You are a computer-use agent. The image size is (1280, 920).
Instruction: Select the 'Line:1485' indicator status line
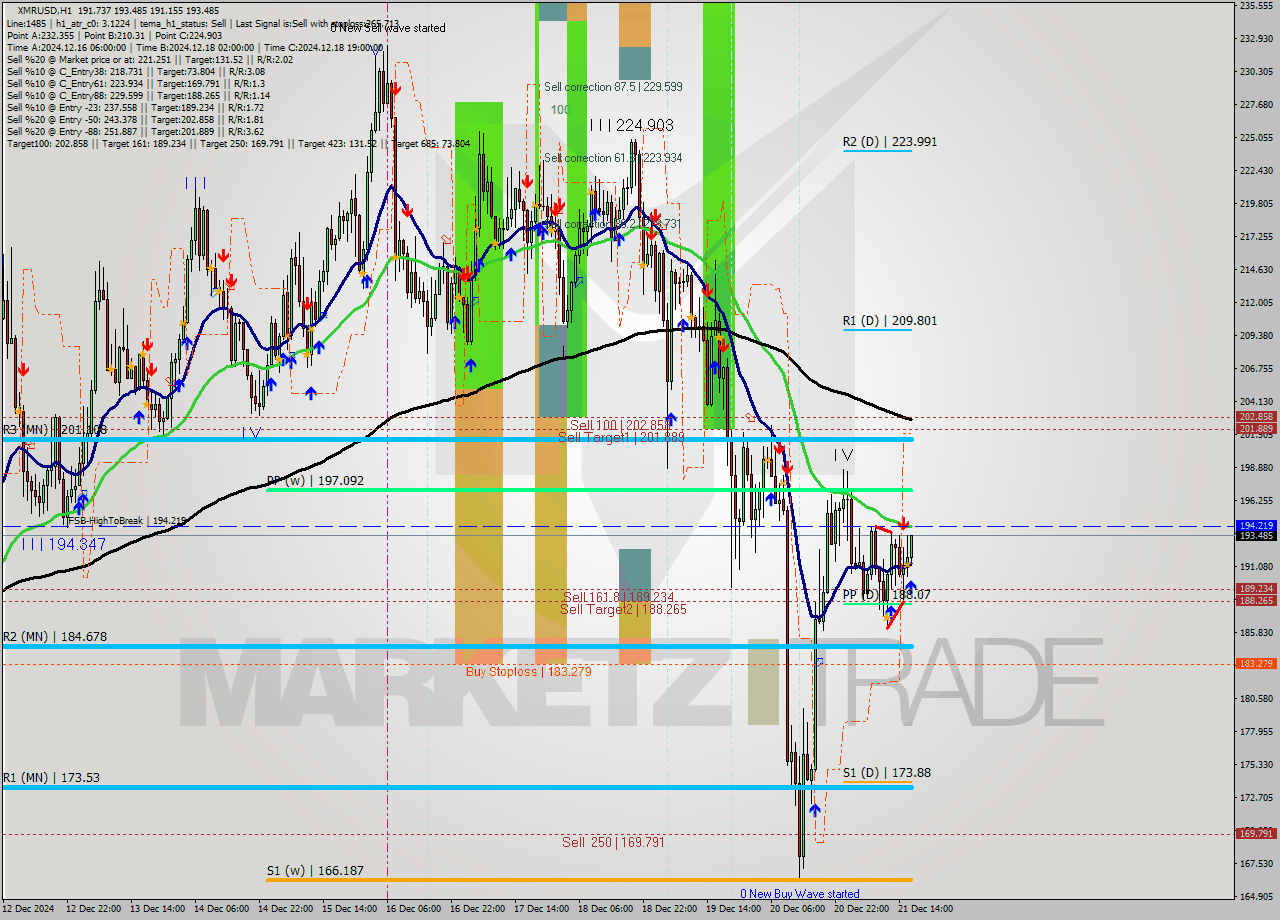click(203, 23)
